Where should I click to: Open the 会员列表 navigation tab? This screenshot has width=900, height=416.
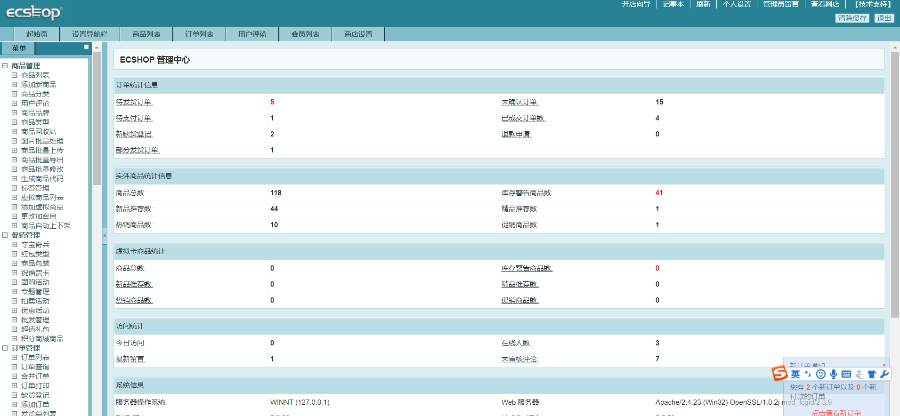305,34
